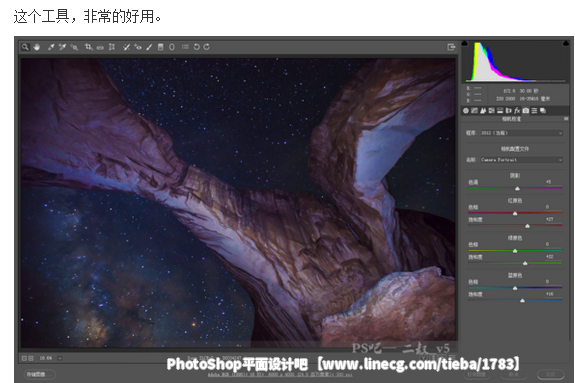Switch to the Tone Curve tab
The width and height of the screenshot is (575, 383).
coord(474,110)
